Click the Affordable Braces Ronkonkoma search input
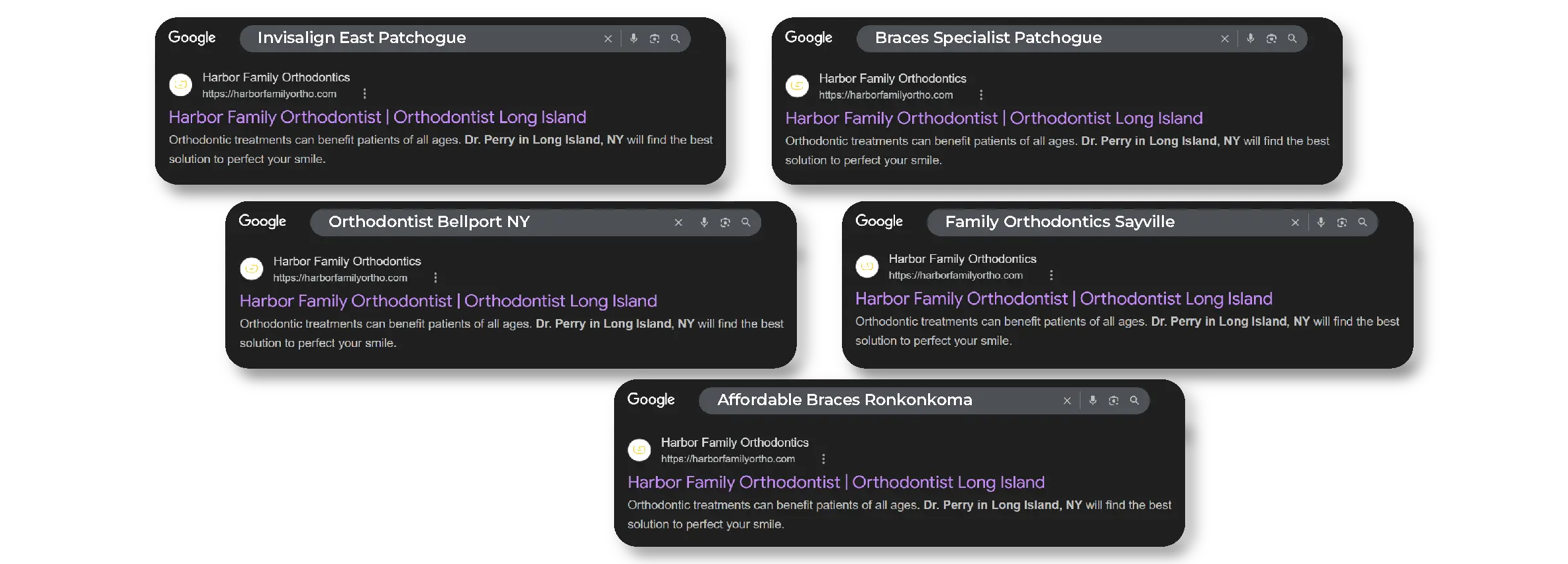The image size is (1568, 564). (845, 400)
